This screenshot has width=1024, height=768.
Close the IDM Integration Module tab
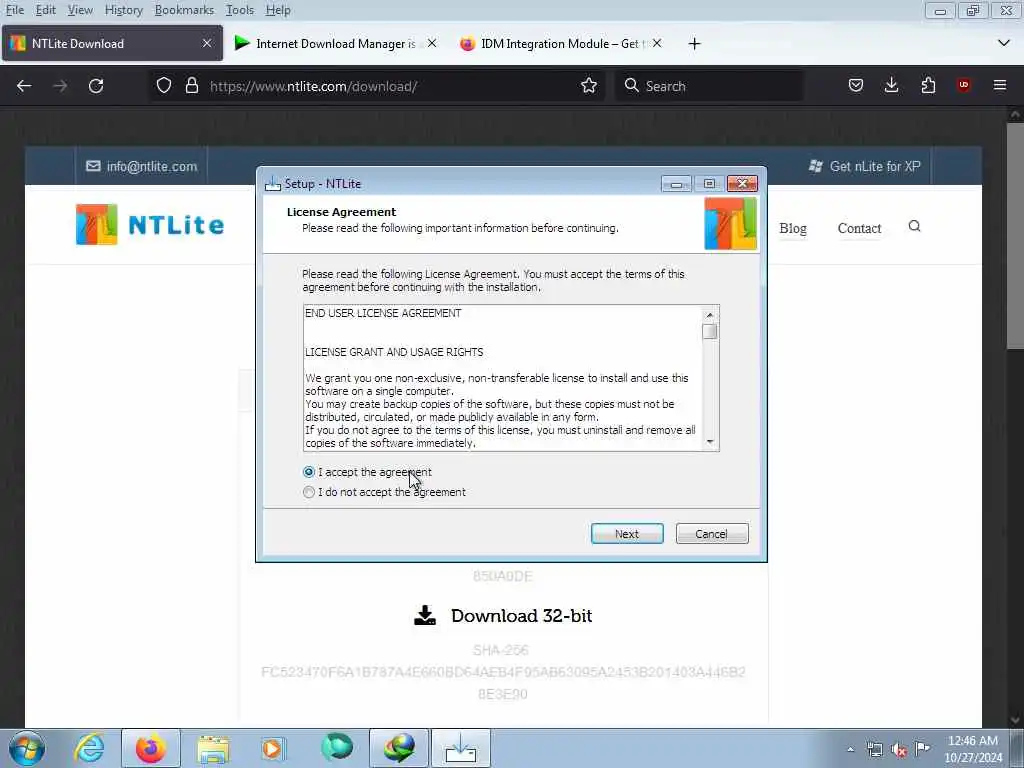click(x=657, y=43)
